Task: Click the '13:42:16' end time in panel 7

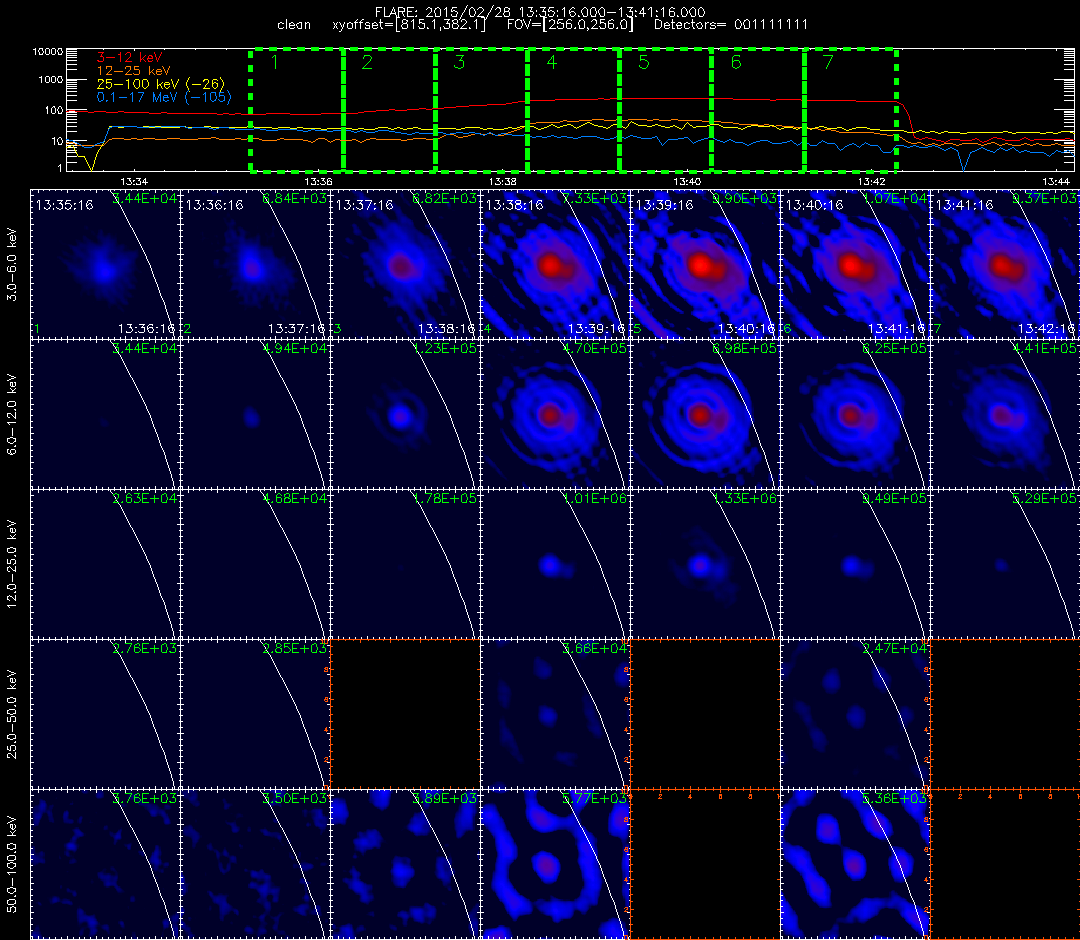Action: coord(1046,328)
